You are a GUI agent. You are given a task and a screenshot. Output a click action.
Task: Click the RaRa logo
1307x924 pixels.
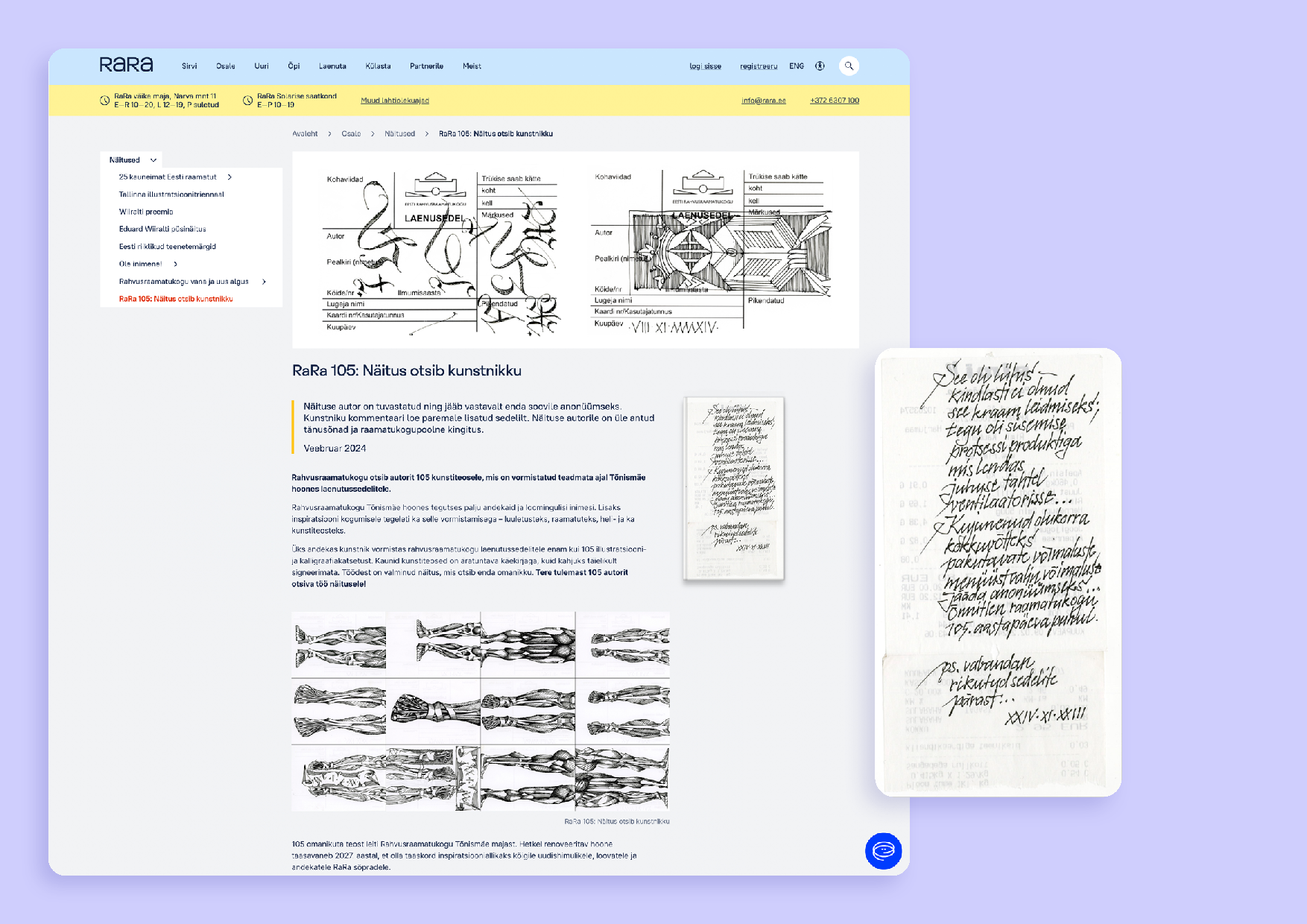point(127,64)
